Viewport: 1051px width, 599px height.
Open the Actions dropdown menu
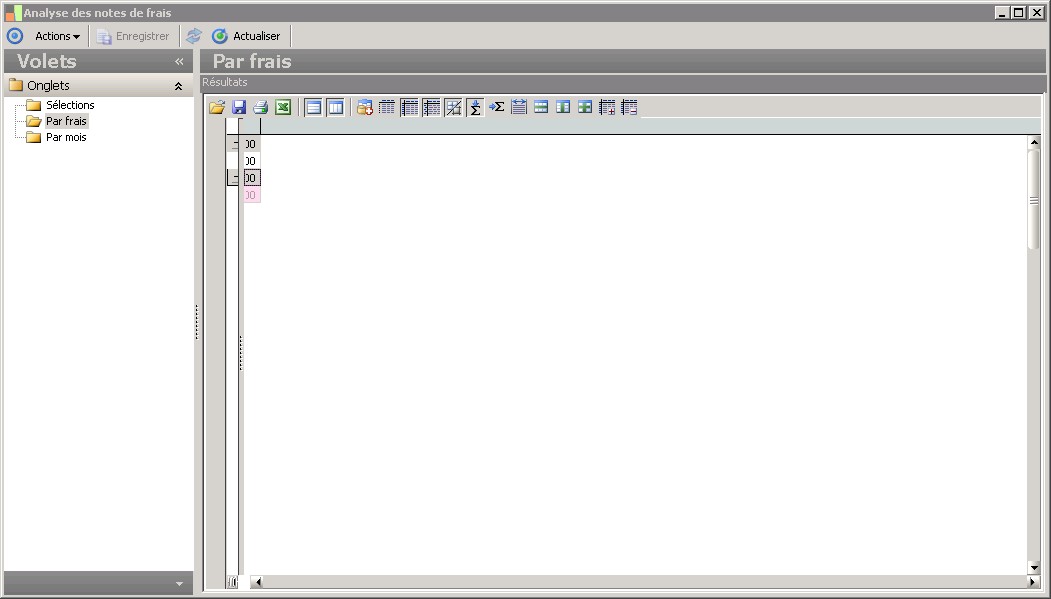[x=58, y=36]
